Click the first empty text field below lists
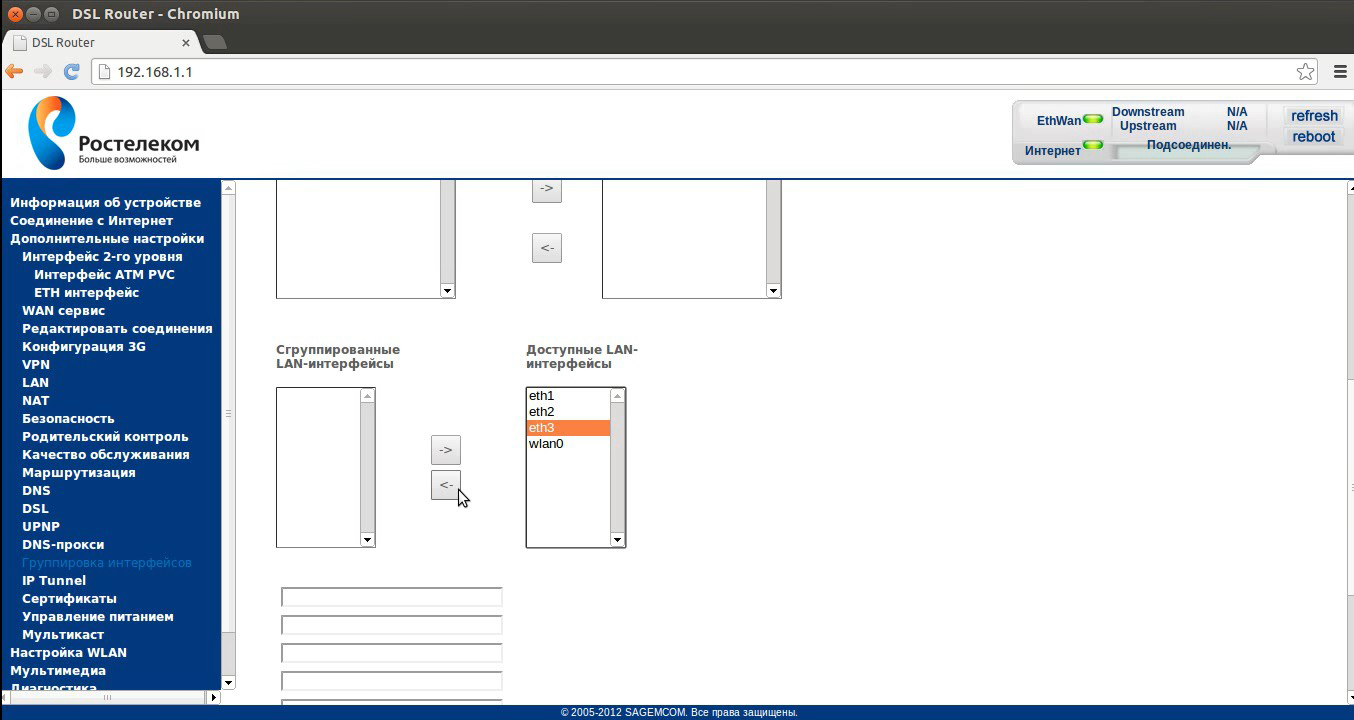 [x=392, y=597]
